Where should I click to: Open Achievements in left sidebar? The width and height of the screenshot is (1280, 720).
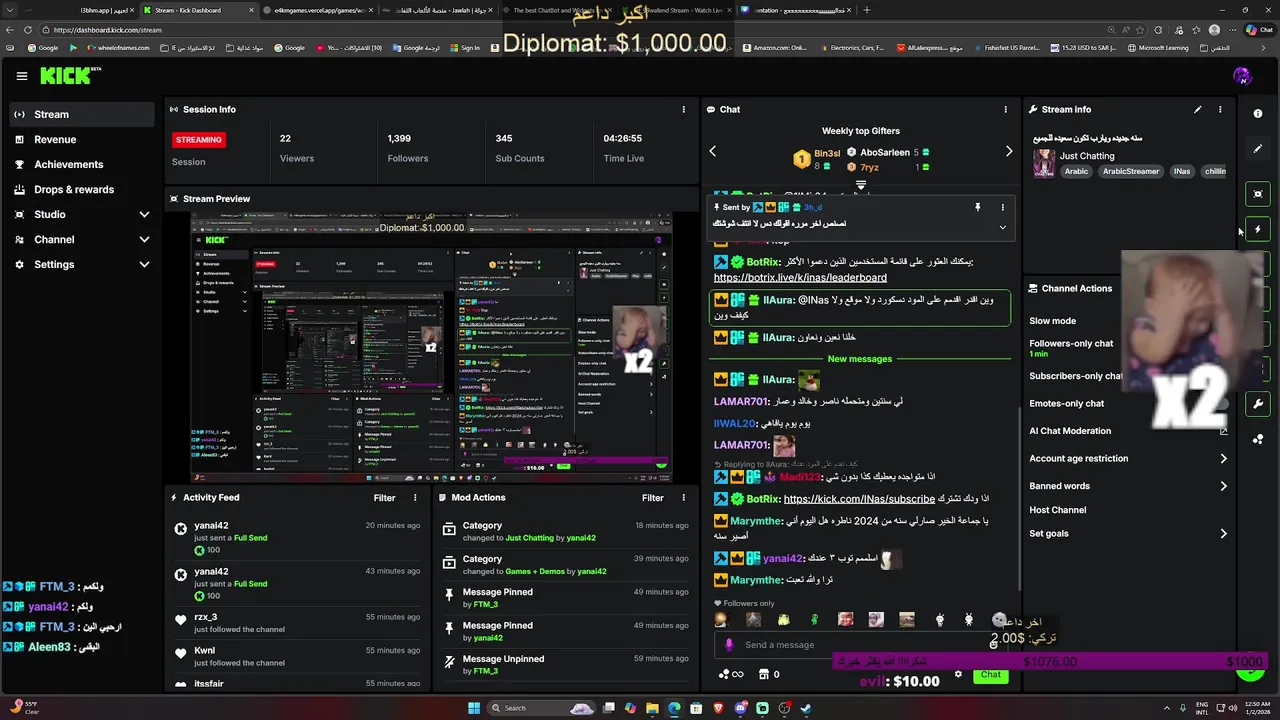coord(82,164)
